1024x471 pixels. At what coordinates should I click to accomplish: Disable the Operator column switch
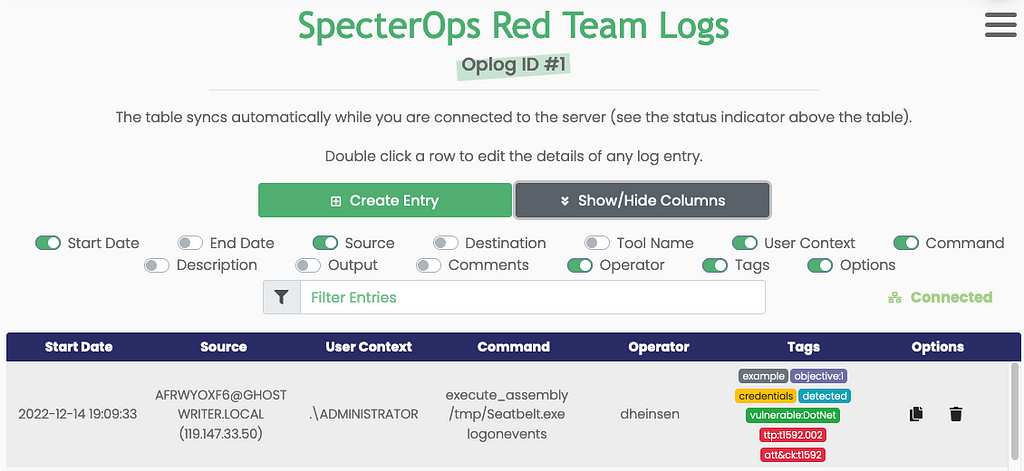point(580,265)
